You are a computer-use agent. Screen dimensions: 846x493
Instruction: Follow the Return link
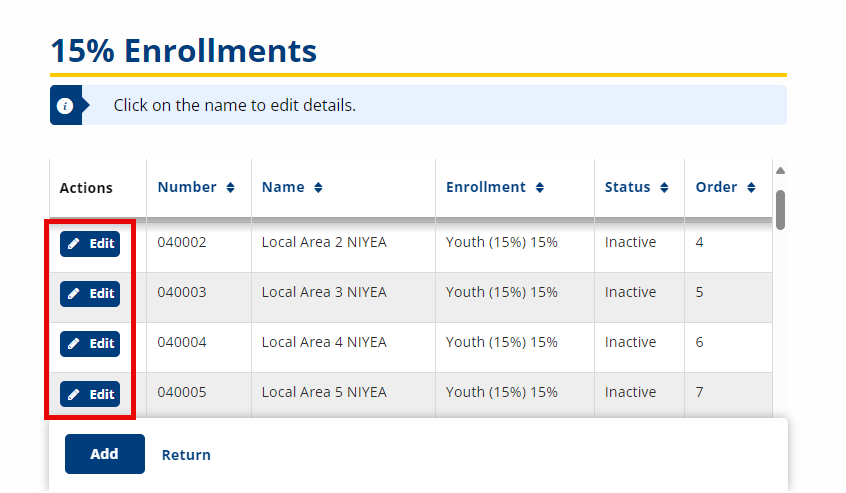coord(186,455)
